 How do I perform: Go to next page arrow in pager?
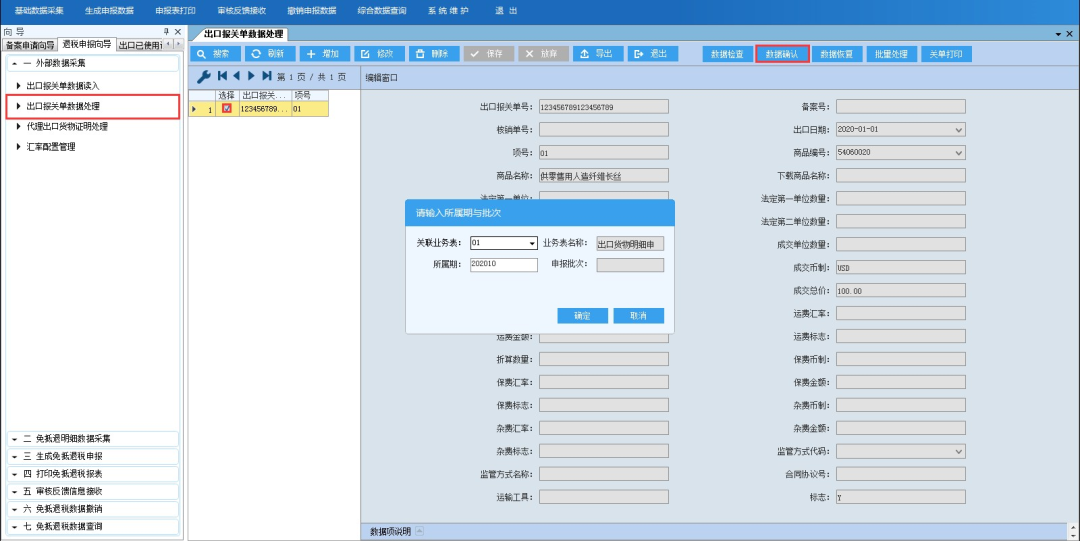tap(251, 76)
